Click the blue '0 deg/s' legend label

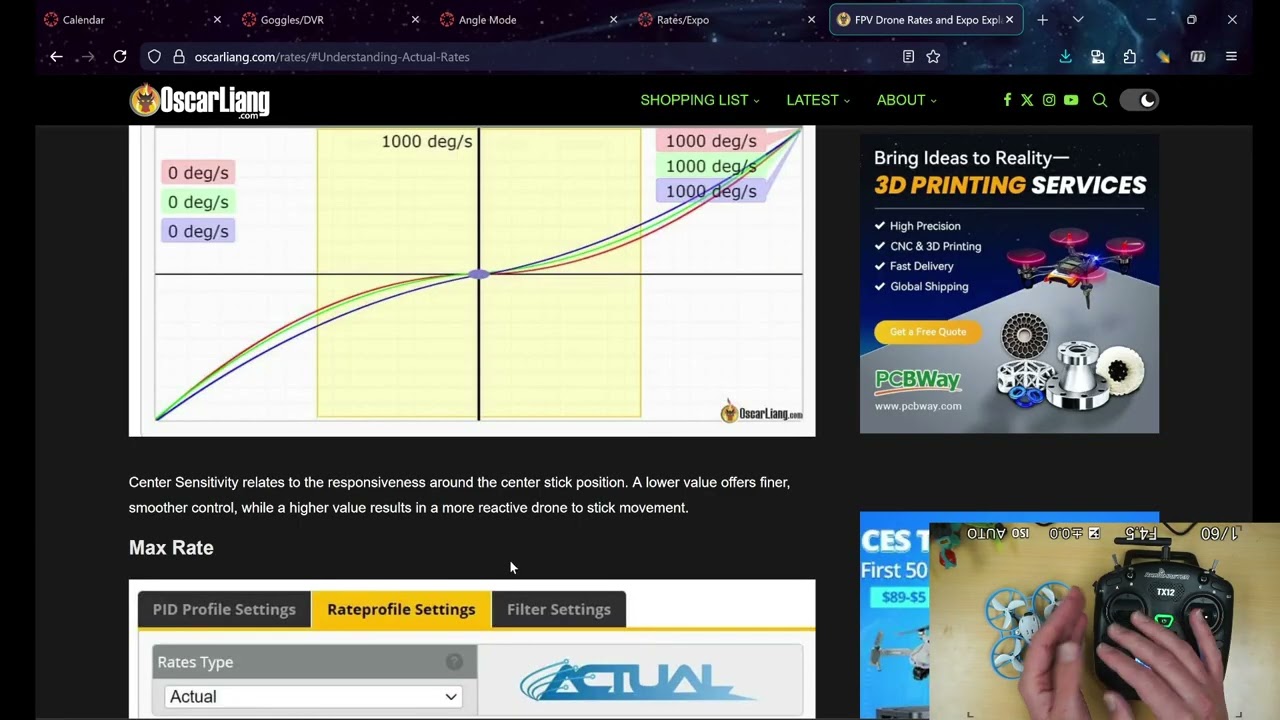198,231
